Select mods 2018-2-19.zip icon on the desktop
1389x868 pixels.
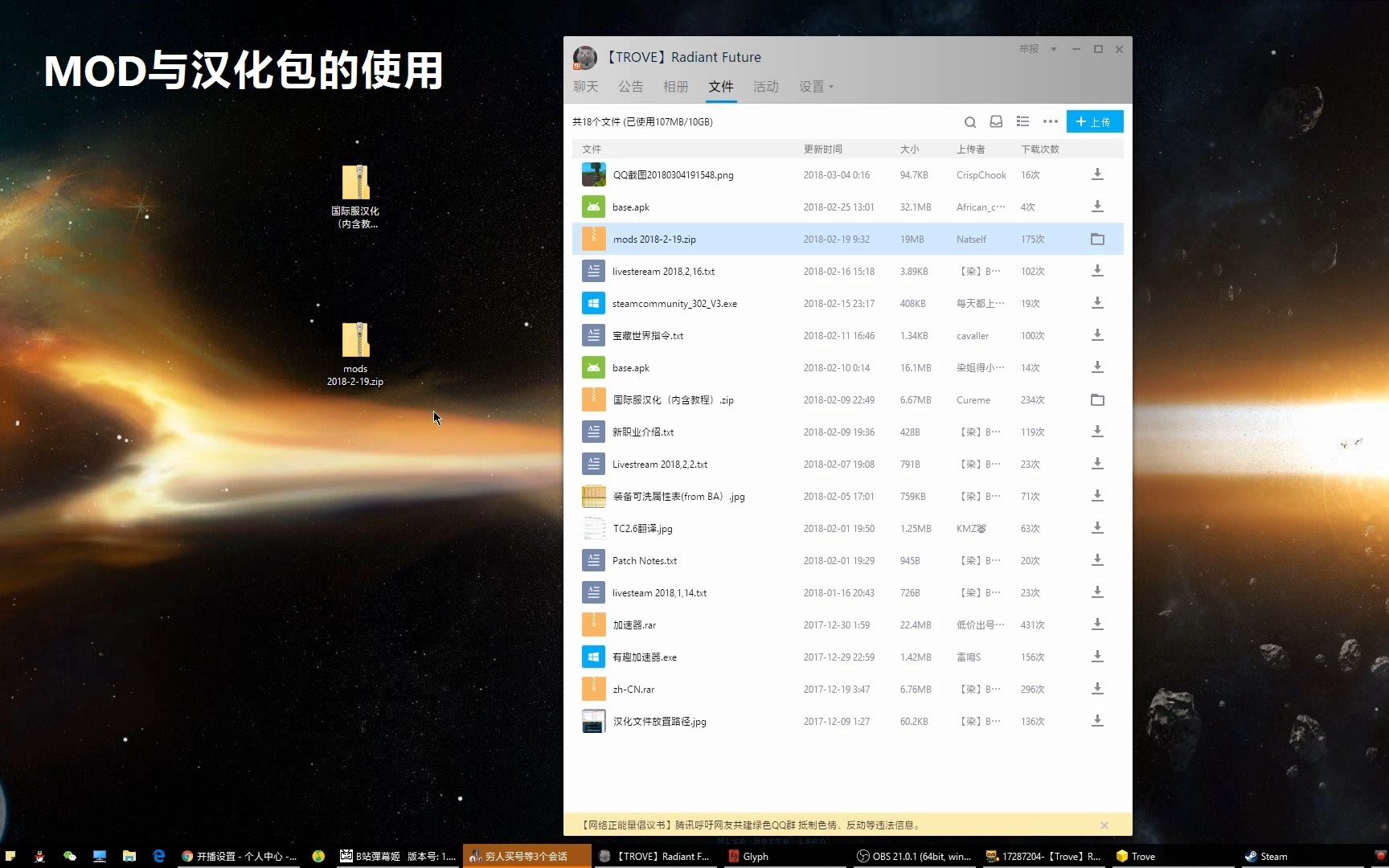(x=355, y=354)
